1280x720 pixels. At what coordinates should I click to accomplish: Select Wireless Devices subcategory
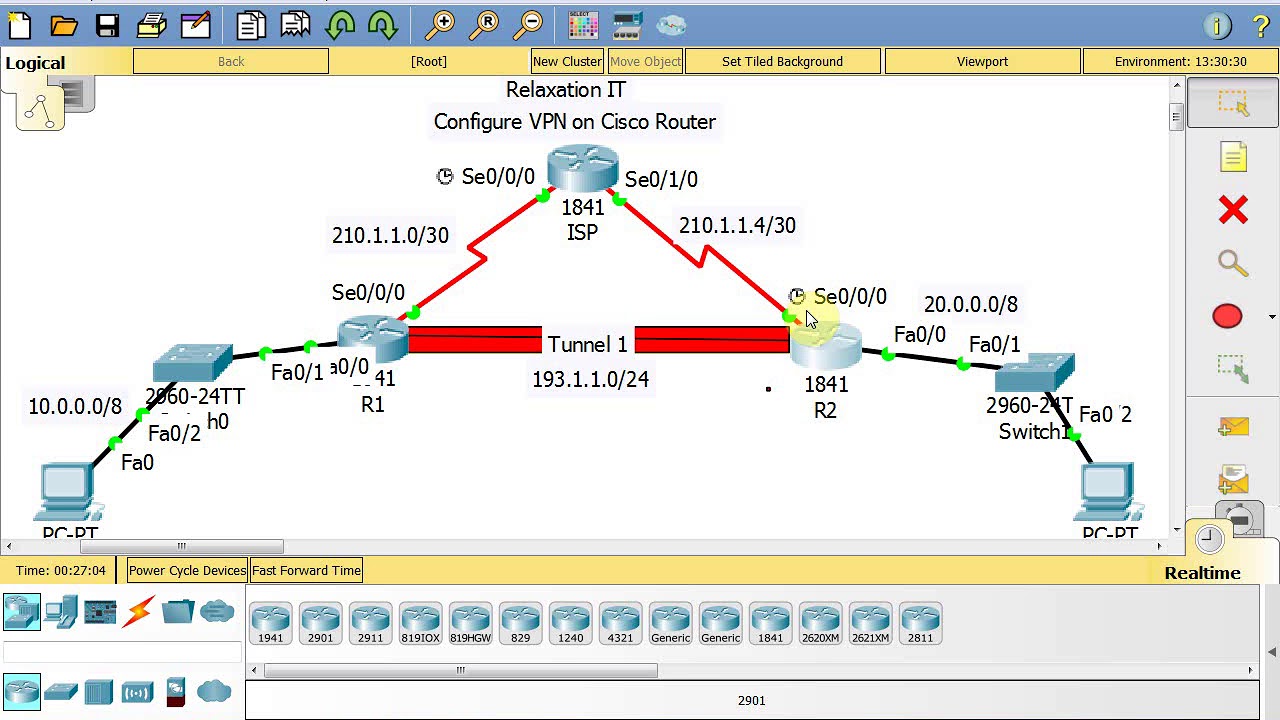137,691
